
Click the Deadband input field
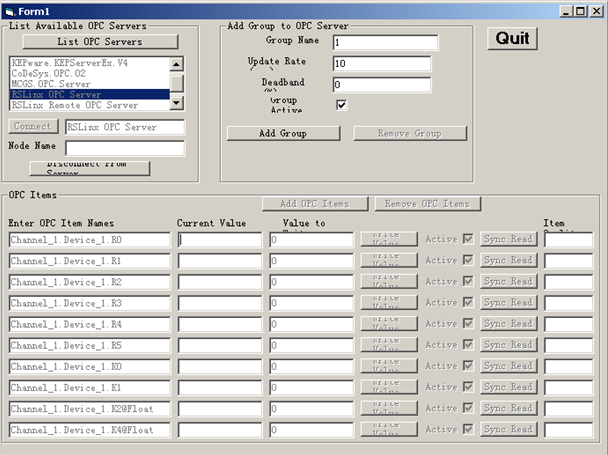click(381, 85)
